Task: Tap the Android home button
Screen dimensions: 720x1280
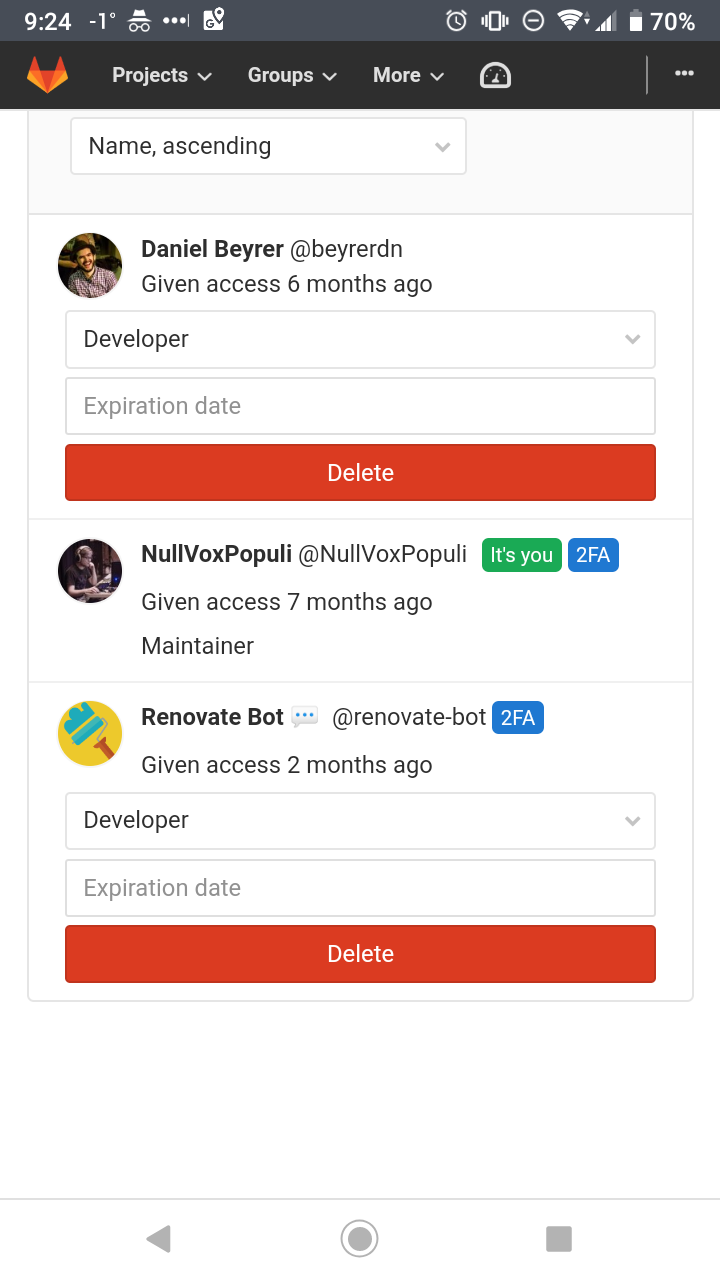Action: (359, 1238)
